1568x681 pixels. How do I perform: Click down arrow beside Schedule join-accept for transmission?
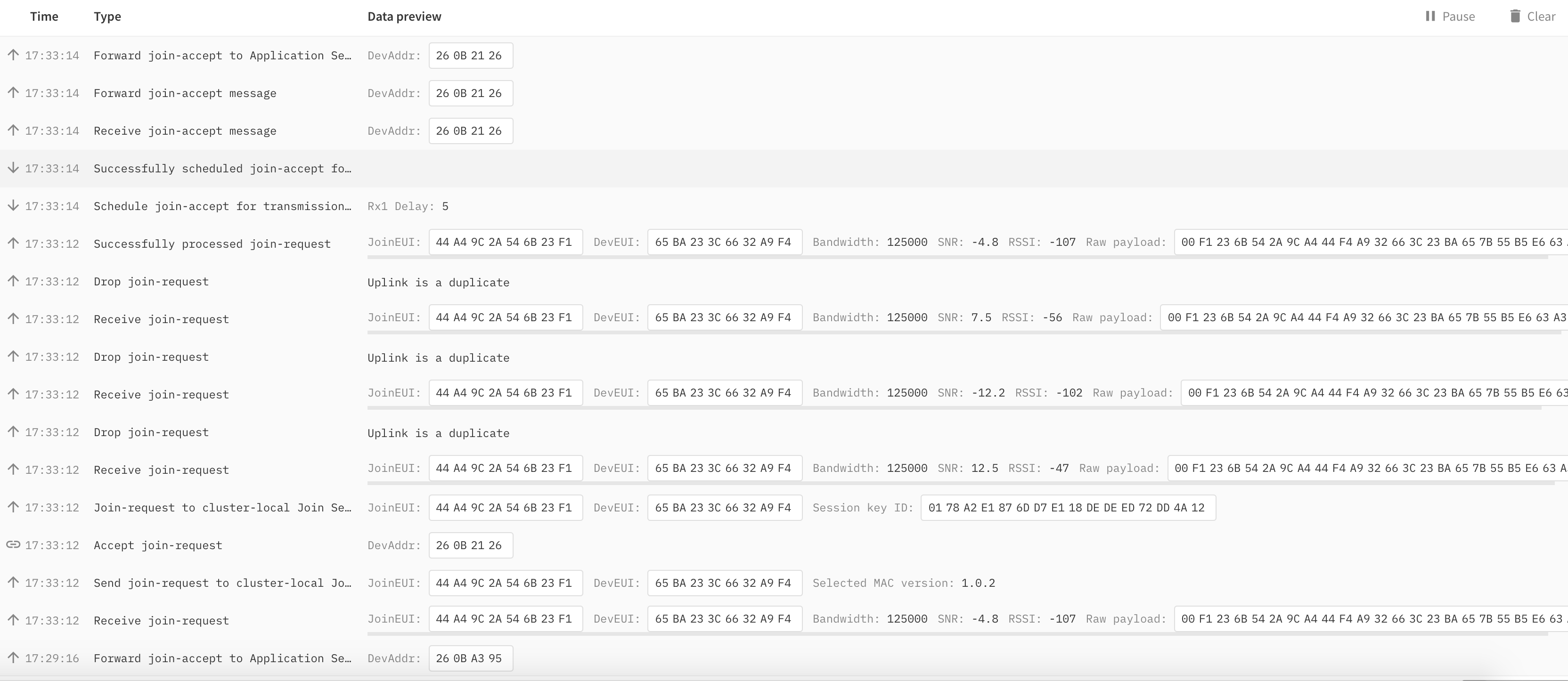click(x=13, y=206)
